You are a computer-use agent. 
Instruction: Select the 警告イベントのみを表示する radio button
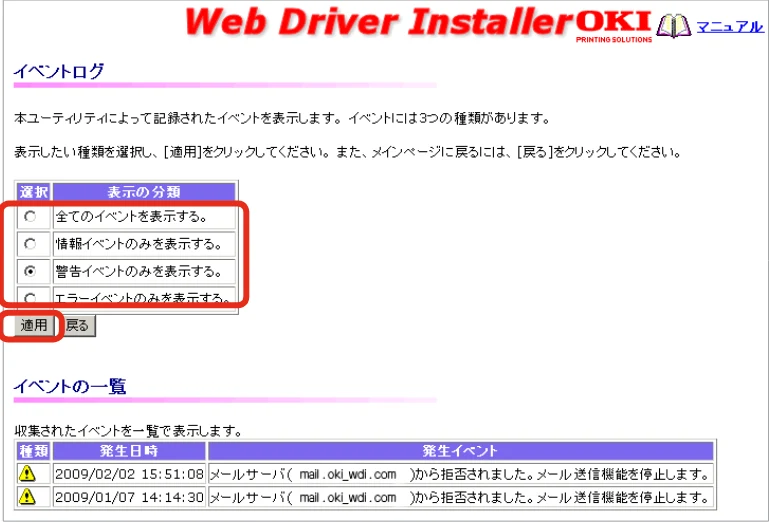(x=30, y=271)
